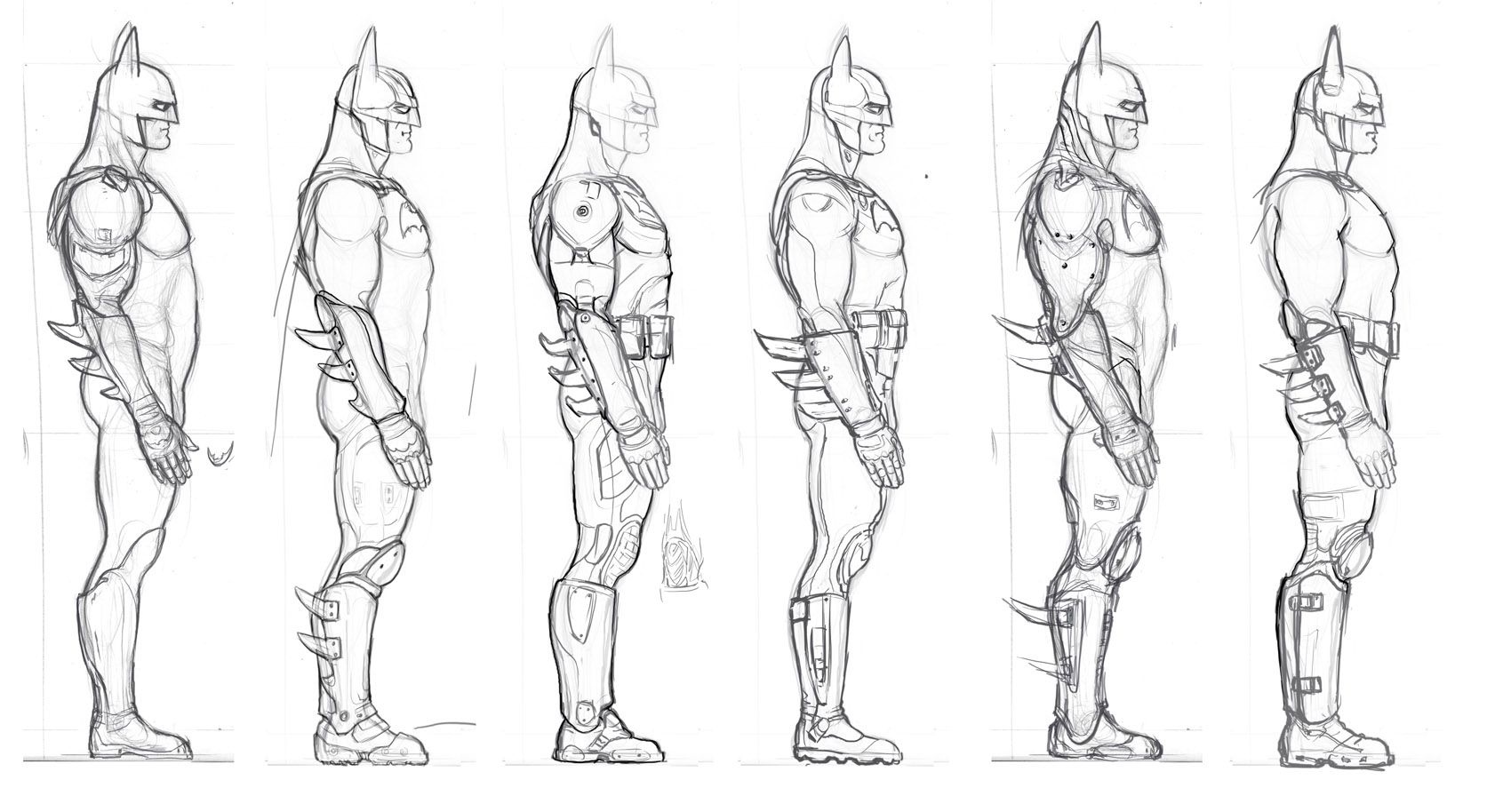Select the third figure's circular shoulder joint
This screenshot has width=1511, height=812.
(581, 211)
